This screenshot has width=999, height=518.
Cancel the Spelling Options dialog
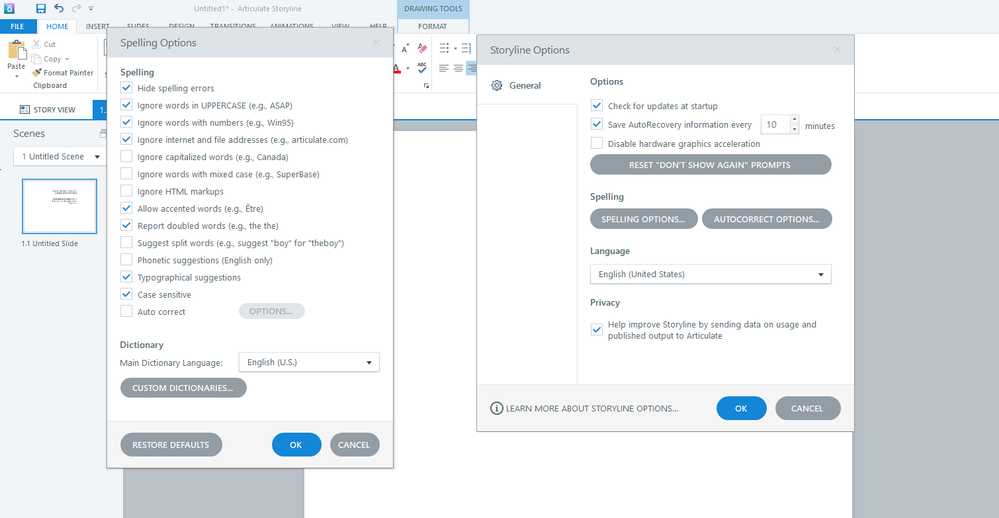[x=354, y=445]
